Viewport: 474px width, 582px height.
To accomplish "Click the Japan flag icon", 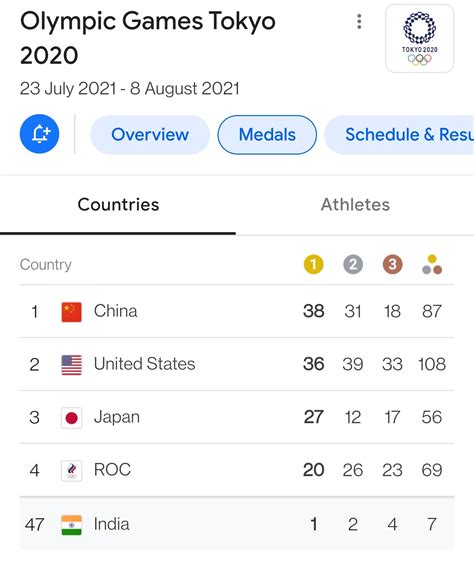I will click(x=71, y=418).
